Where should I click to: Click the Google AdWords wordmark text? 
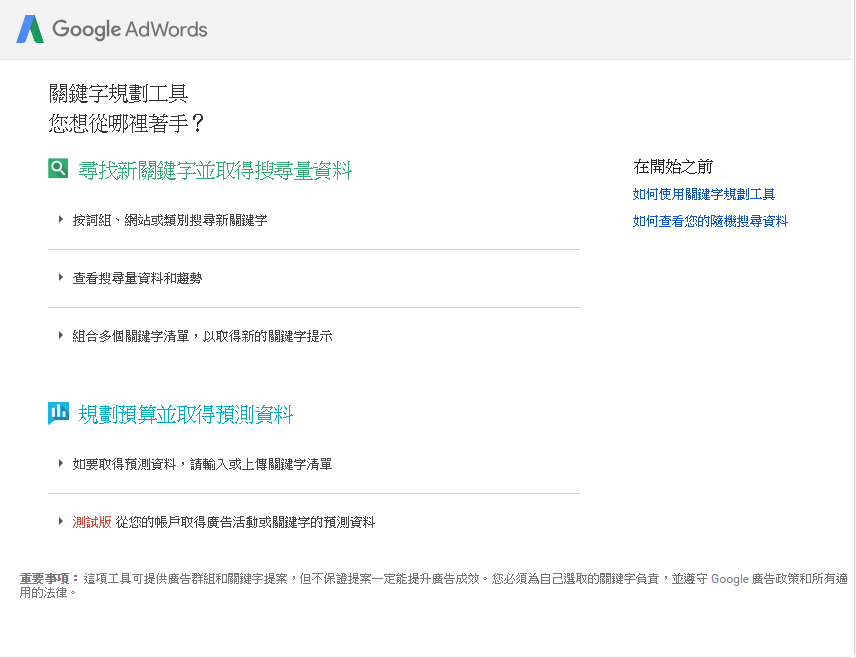point(130,29)
